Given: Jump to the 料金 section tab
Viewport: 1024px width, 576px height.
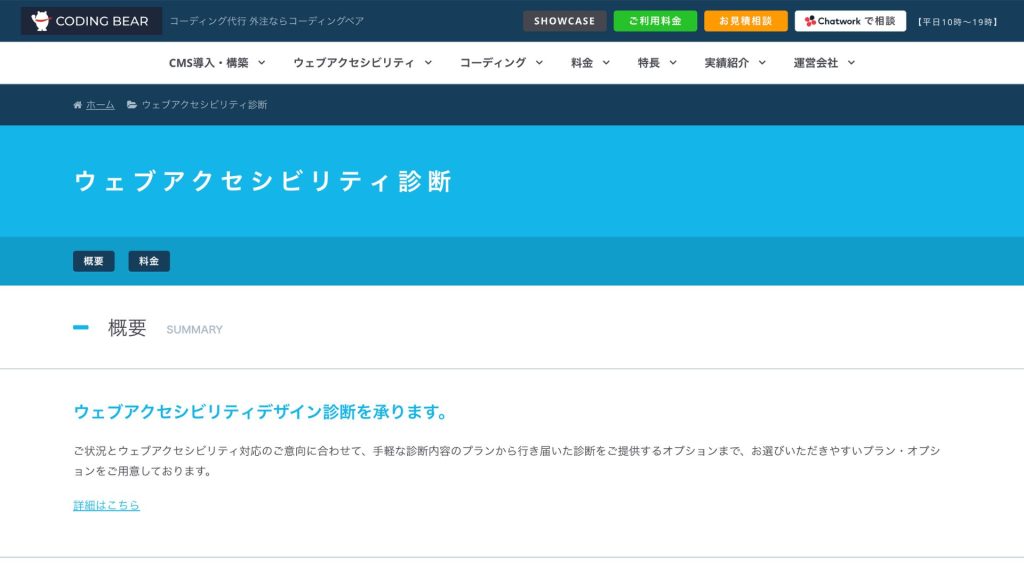Looking at the screenshot, I should [149, 261].
